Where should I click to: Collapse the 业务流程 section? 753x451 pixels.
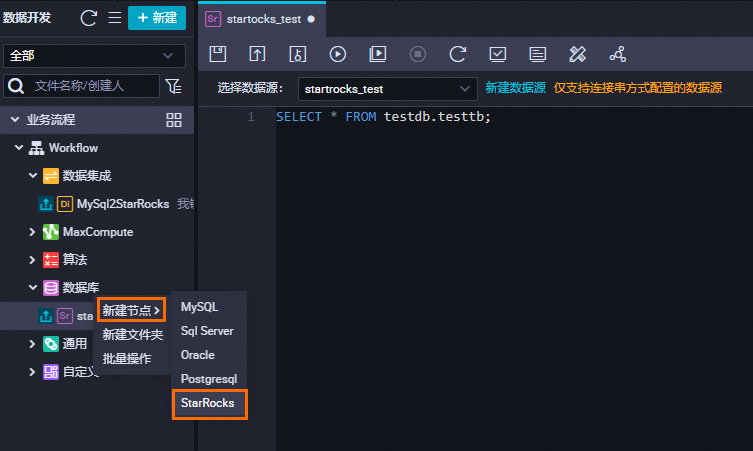[x=15, y=119]
